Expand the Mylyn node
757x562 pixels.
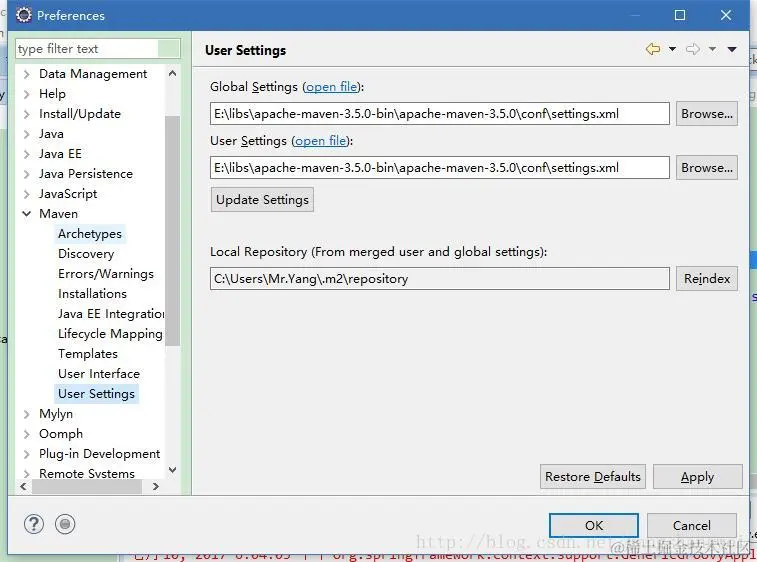point(27,414)
